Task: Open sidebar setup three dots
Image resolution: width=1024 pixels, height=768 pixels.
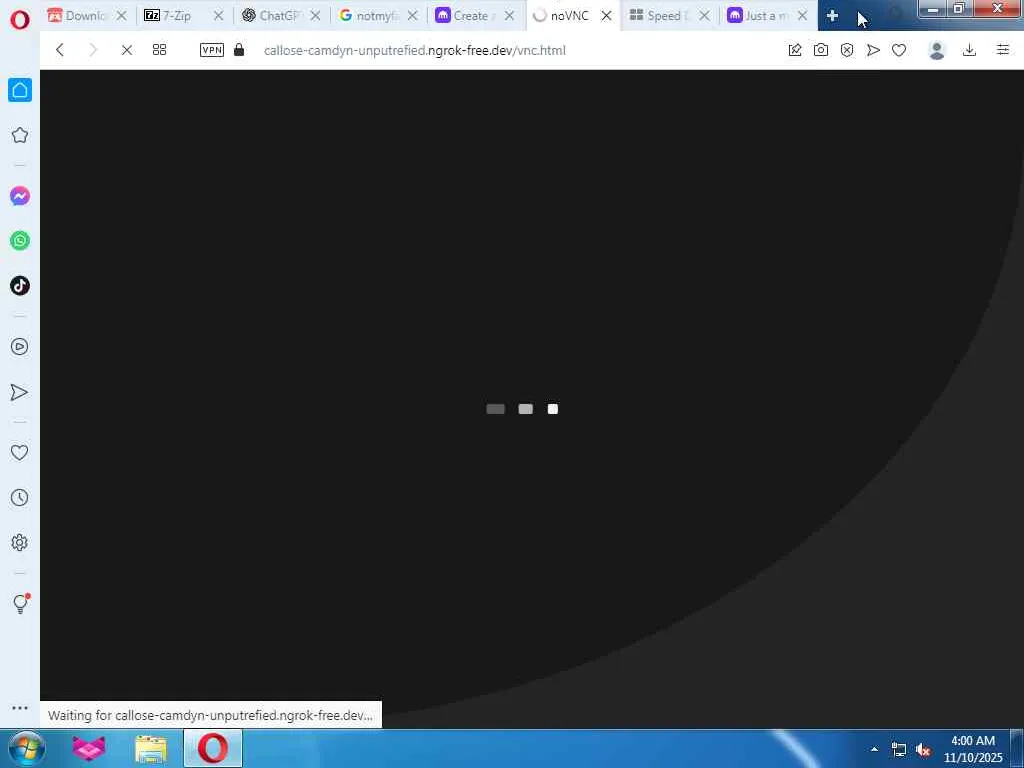Action: tap(20, 708)
